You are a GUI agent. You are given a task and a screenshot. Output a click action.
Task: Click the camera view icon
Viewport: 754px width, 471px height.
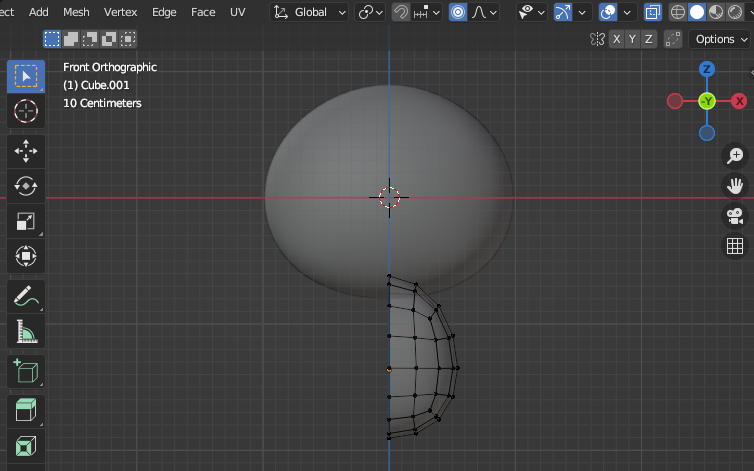(734, 215)
